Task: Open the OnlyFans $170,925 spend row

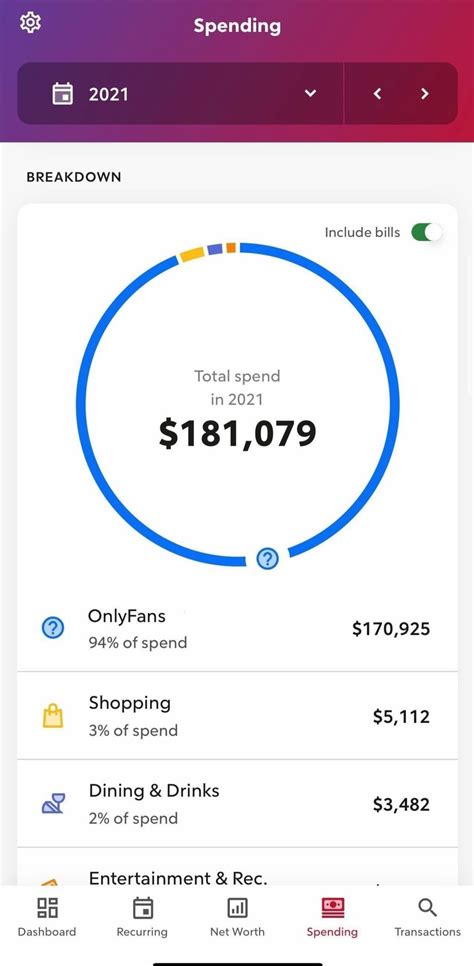Action: [x=237, y=628]
